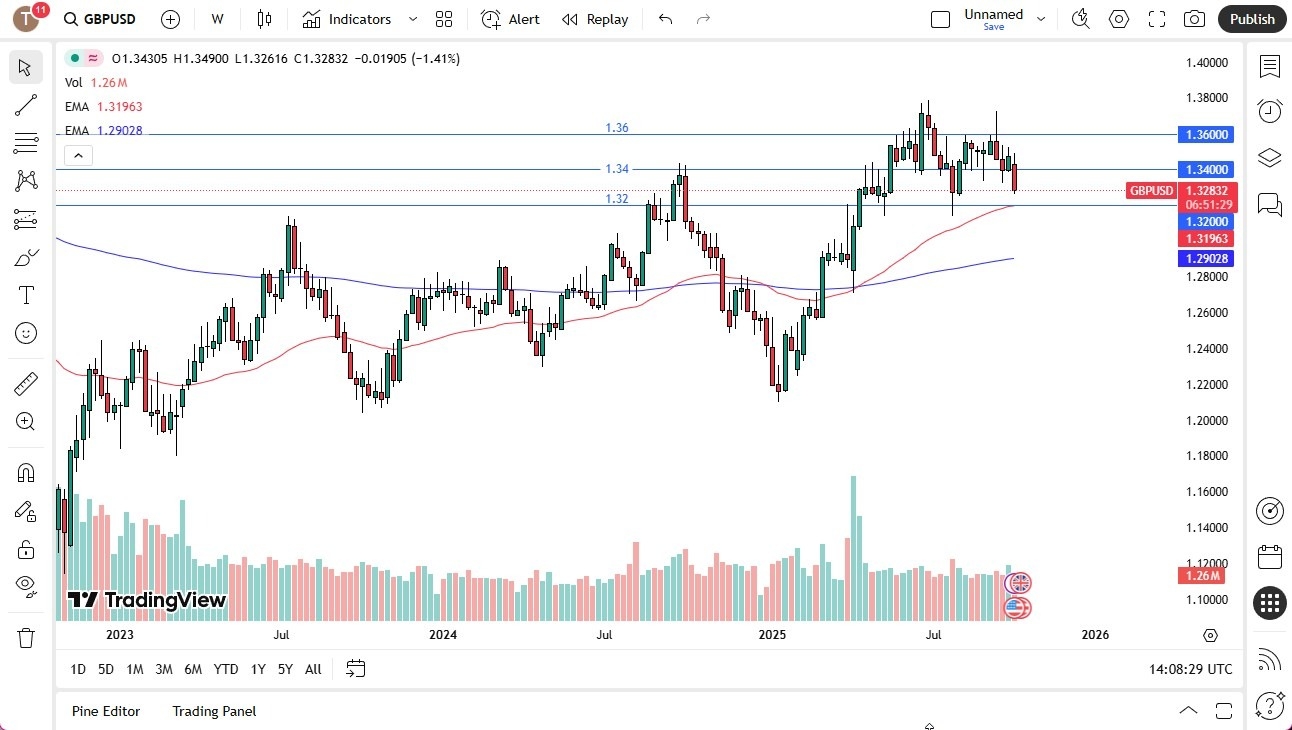This screenshot has width=1292, height=730.
Task: Lock all drawings using the padlock icon
Action: click(x=26, y=548)
